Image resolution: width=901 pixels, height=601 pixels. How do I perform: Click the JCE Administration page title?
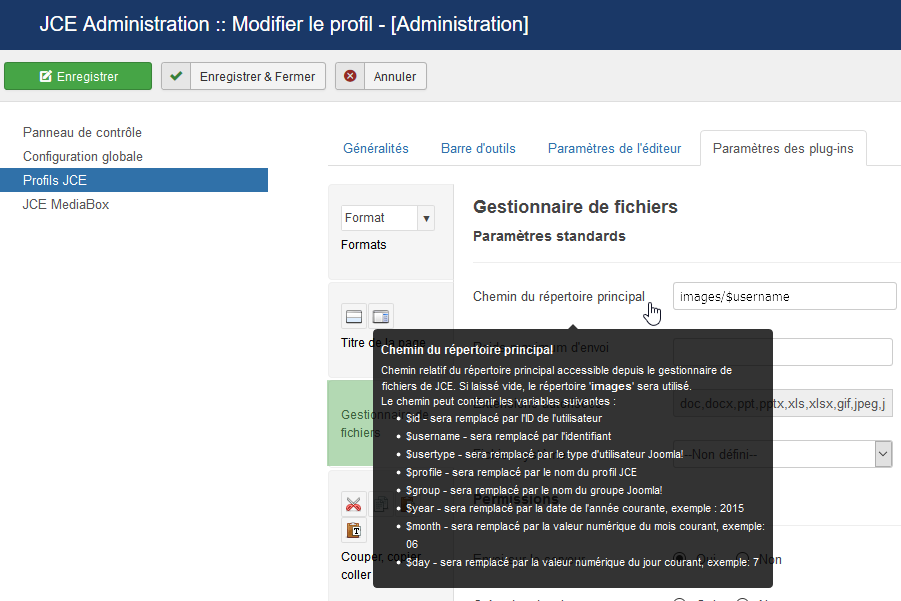284,24
